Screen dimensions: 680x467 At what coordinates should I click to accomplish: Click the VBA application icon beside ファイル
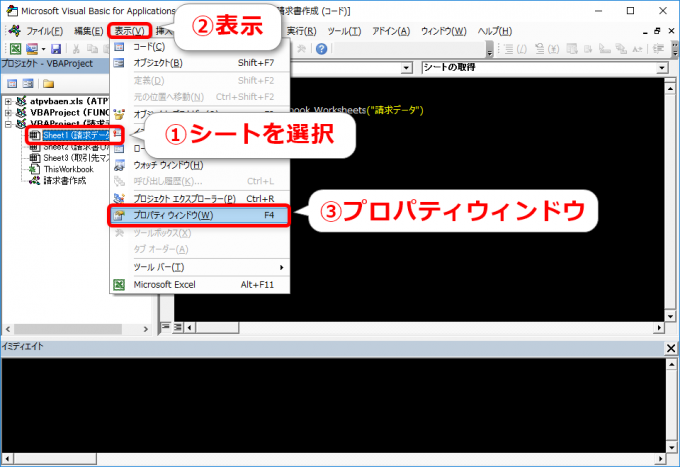pos(14,30)
